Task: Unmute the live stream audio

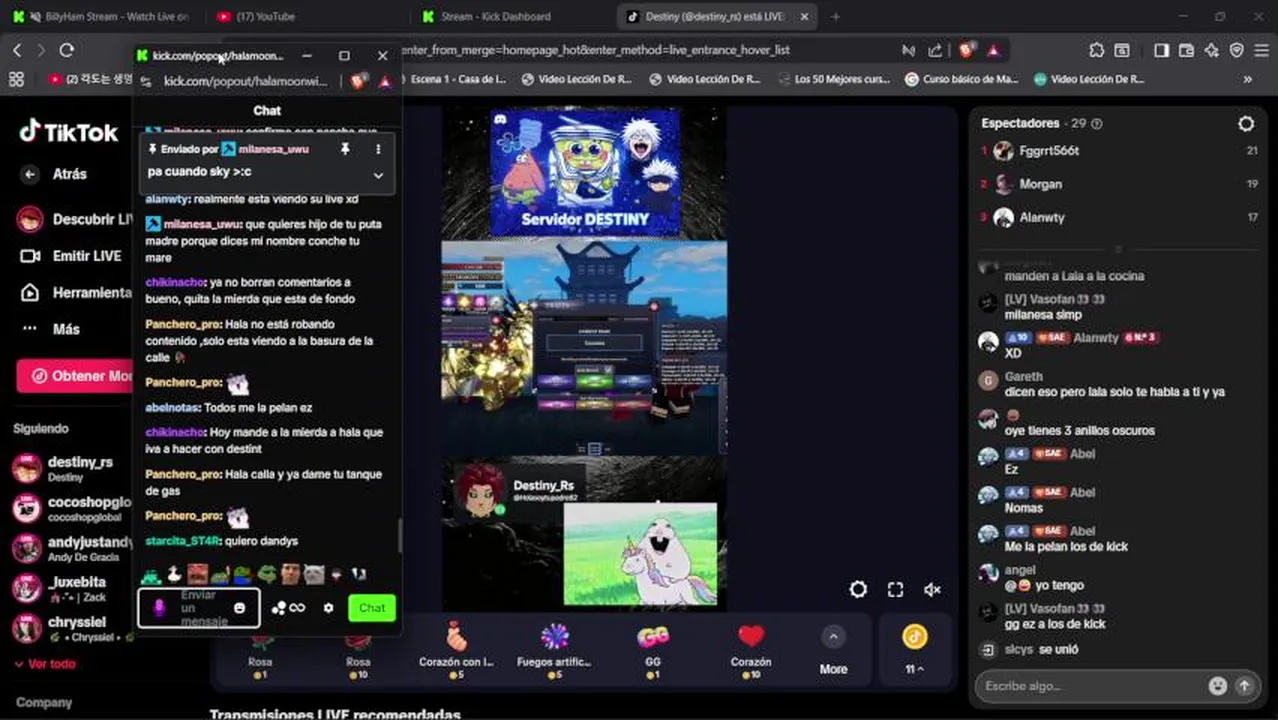Action: (x=932, y=590)
